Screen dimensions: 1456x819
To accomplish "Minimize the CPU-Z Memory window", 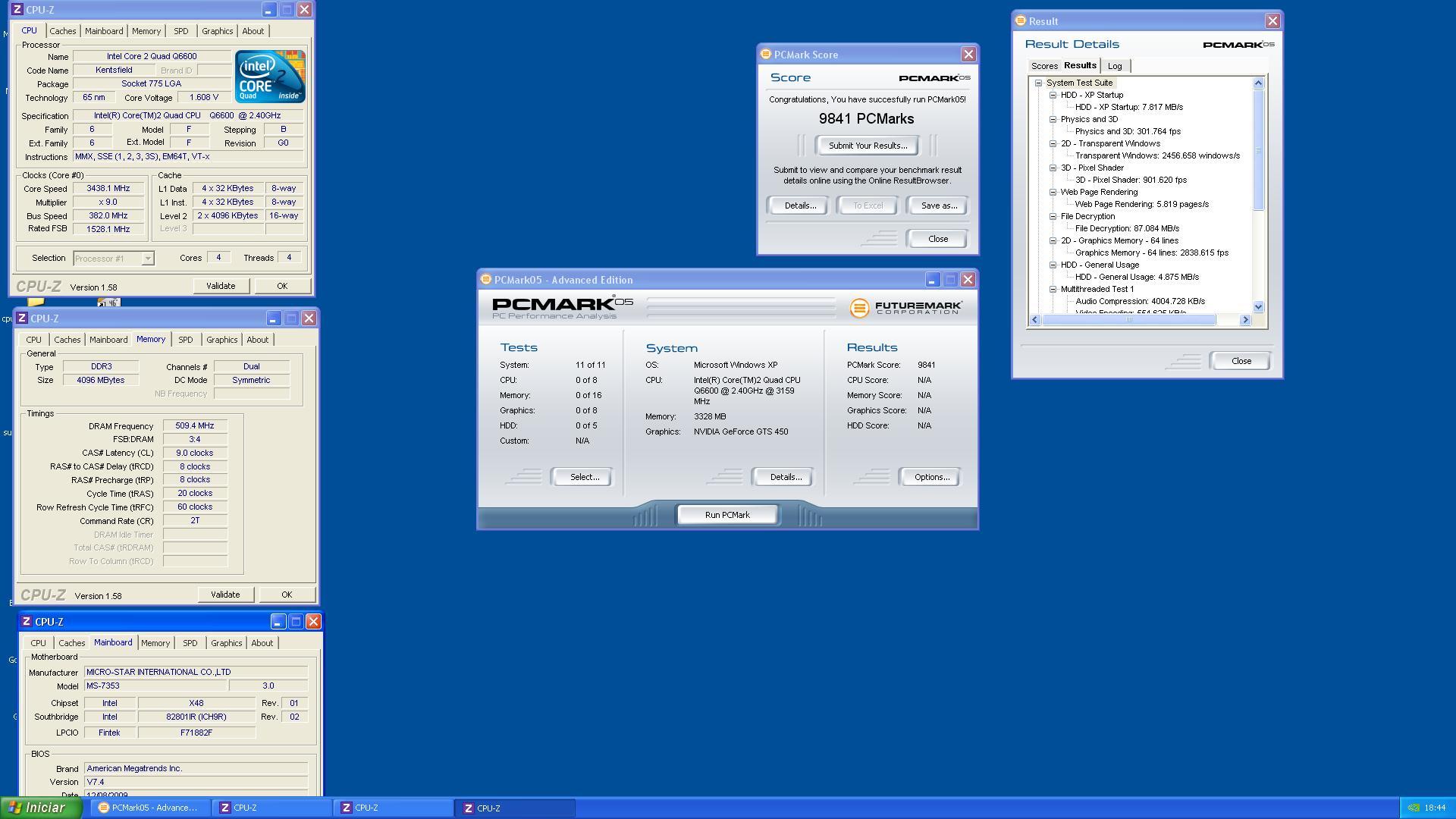I will [x=273, y=318].
